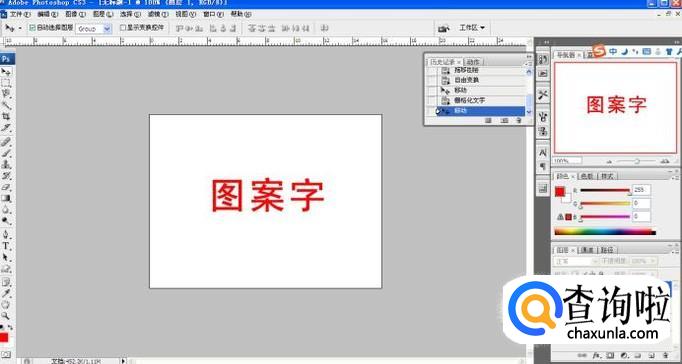Enable the 显示变换控件 checkbox
The height and width of the screenshot is (364, 682).
click(x=123, y=28)
